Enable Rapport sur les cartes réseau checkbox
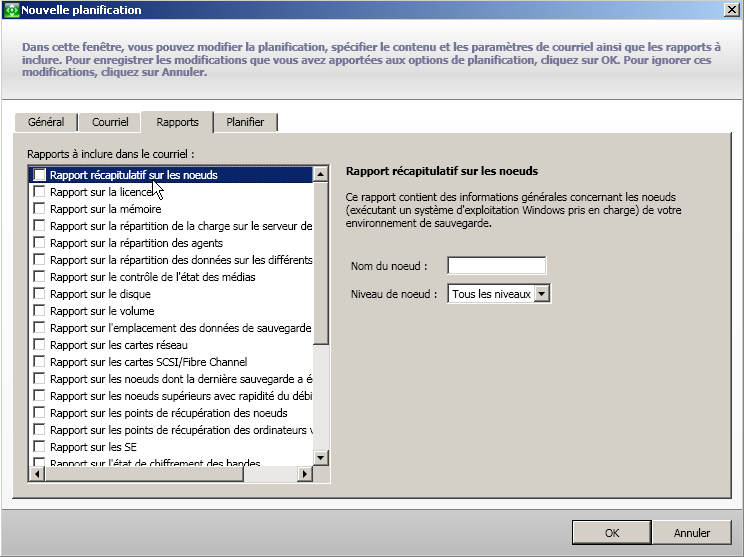The image size is (744, 557). [39, 345]
